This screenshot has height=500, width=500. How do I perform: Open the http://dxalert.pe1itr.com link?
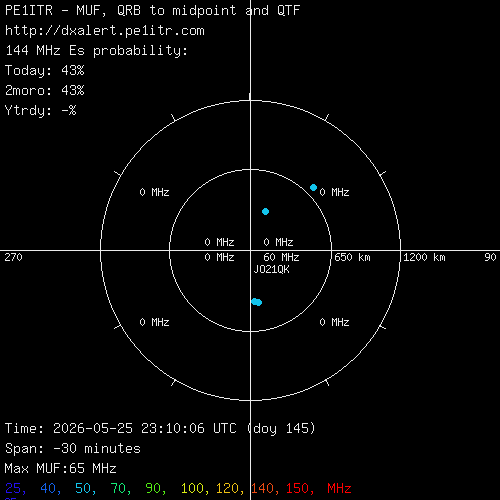105,31
